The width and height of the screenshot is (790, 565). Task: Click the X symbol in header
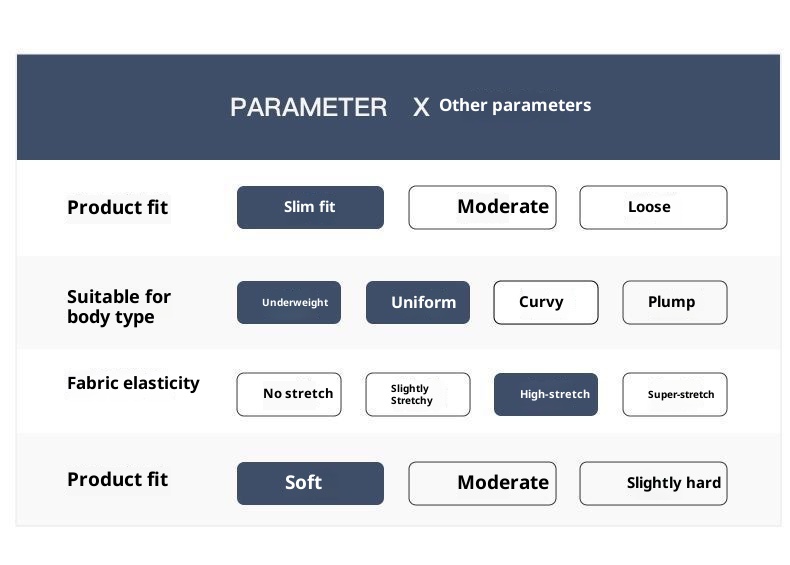tap(421, 107)
